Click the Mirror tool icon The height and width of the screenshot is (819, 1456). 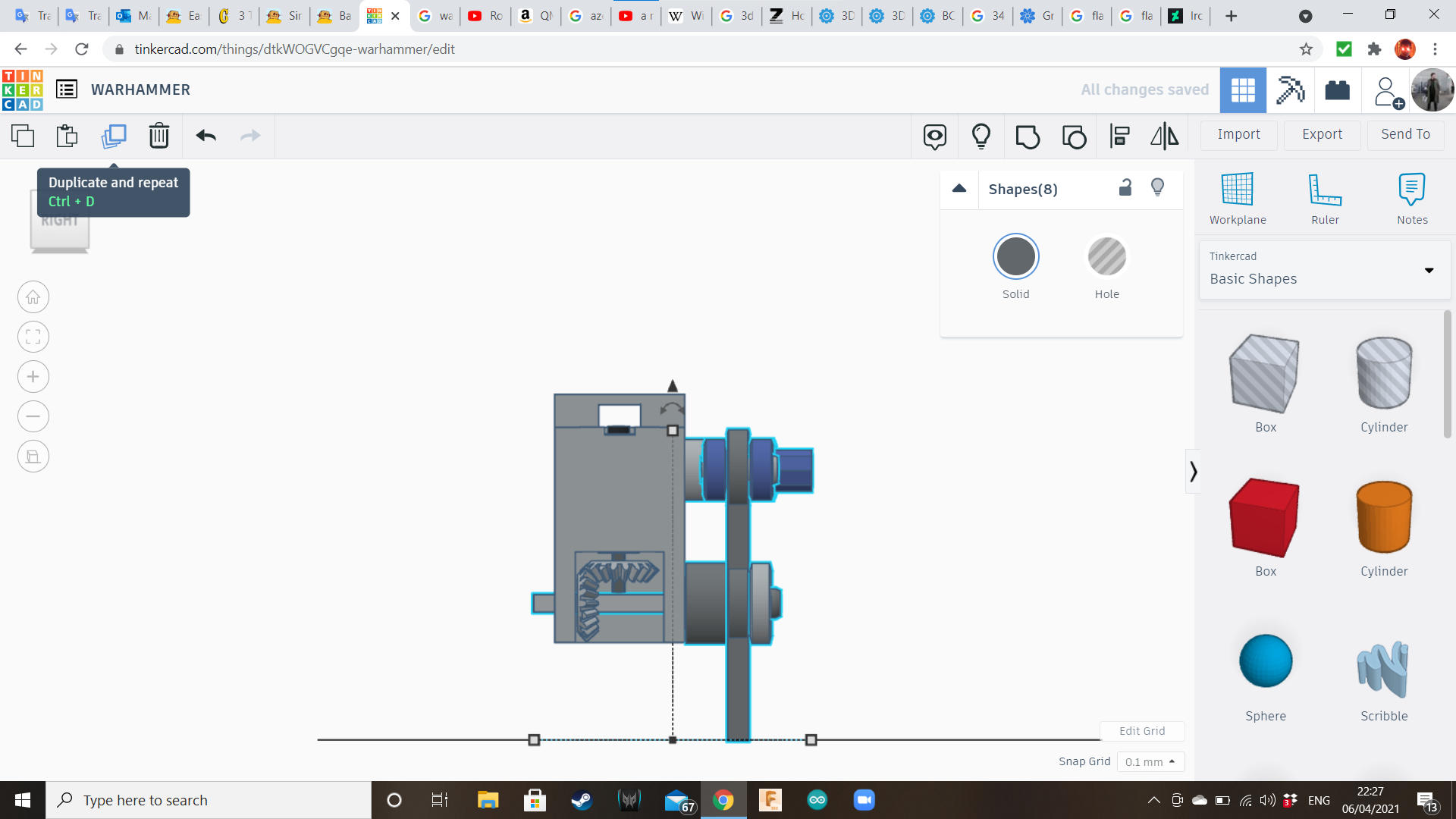1164,136
